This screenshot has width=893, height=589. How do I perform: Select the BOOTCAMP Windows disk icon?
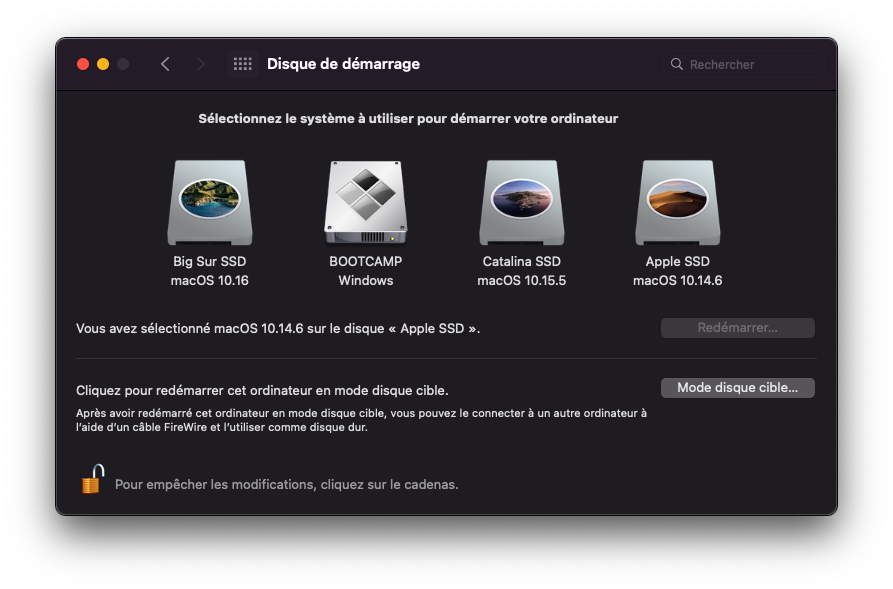[366, 202]
